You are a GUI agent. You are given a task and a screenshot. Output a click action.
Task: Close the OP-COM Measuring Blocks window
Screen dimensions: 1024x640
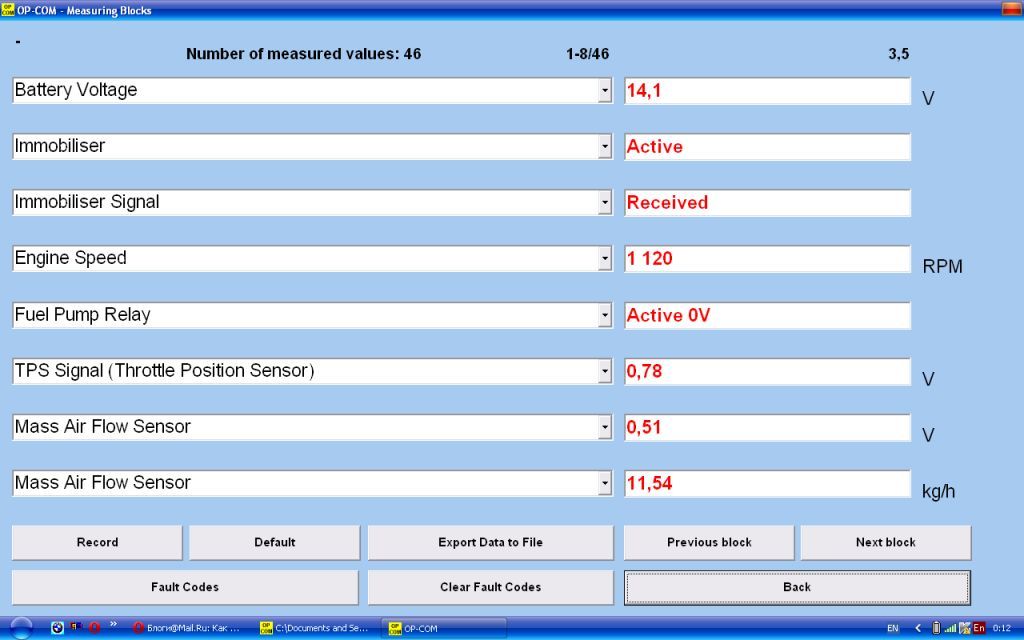(x=1012, y=9)
